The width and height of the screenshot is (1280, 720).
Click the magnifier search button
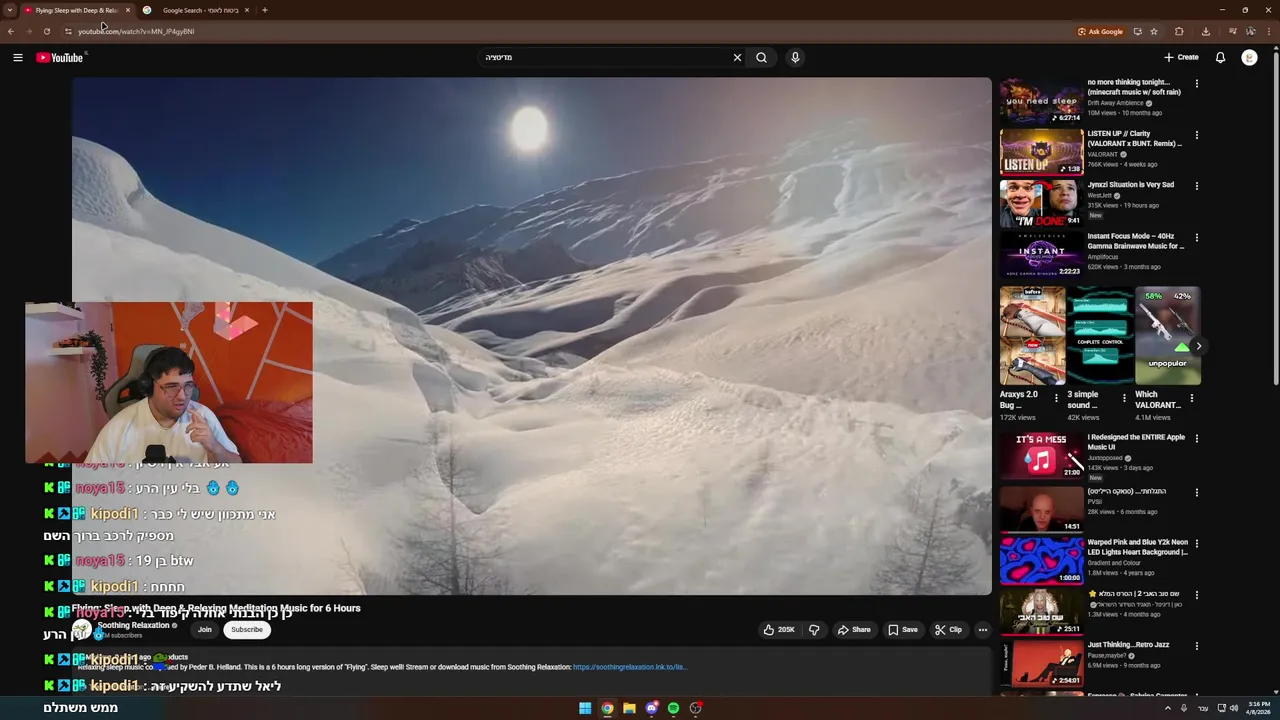click(x=761, y=58)
